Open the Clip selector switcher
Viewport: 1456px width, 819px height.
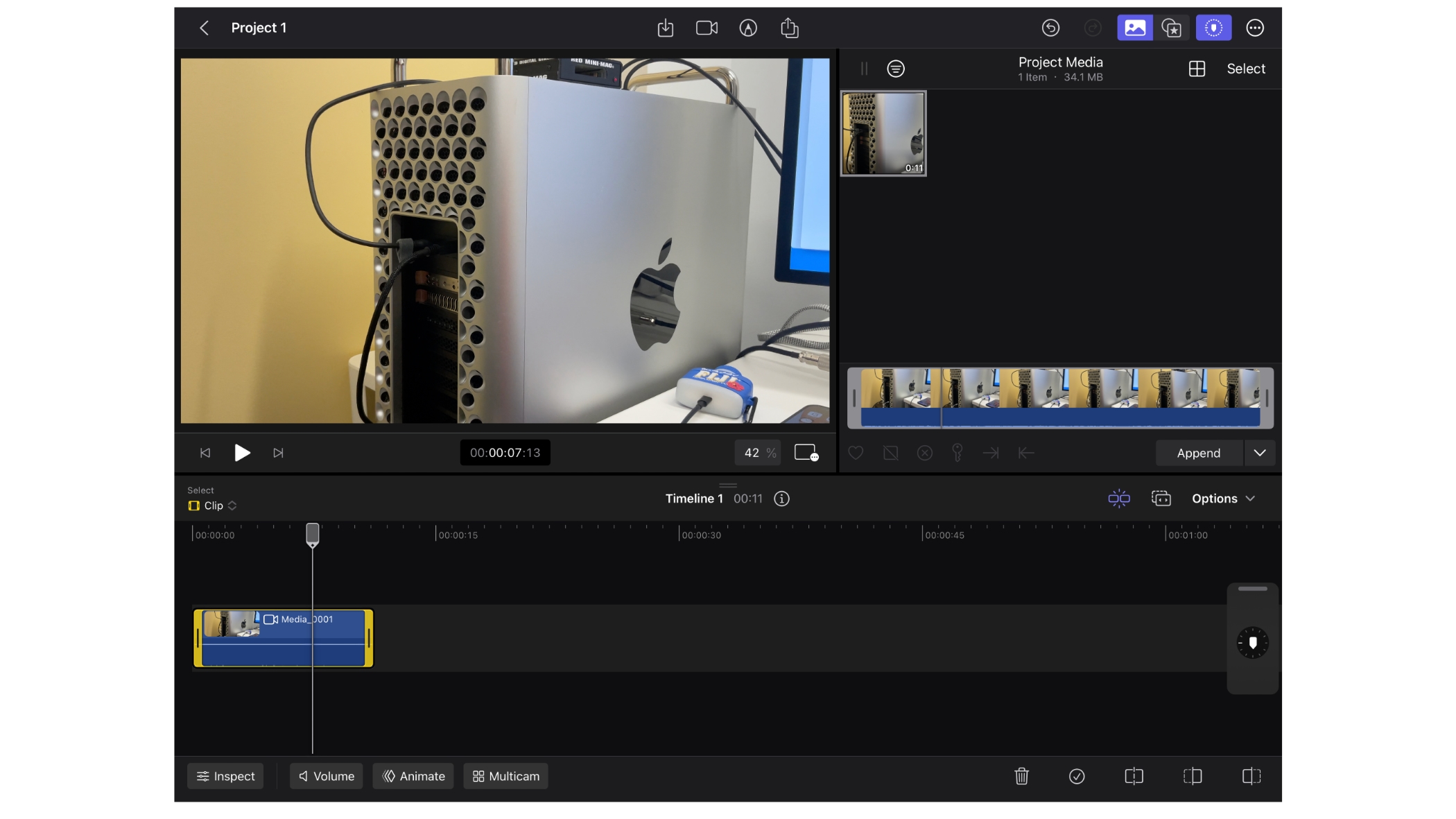(x=212, y=505)
